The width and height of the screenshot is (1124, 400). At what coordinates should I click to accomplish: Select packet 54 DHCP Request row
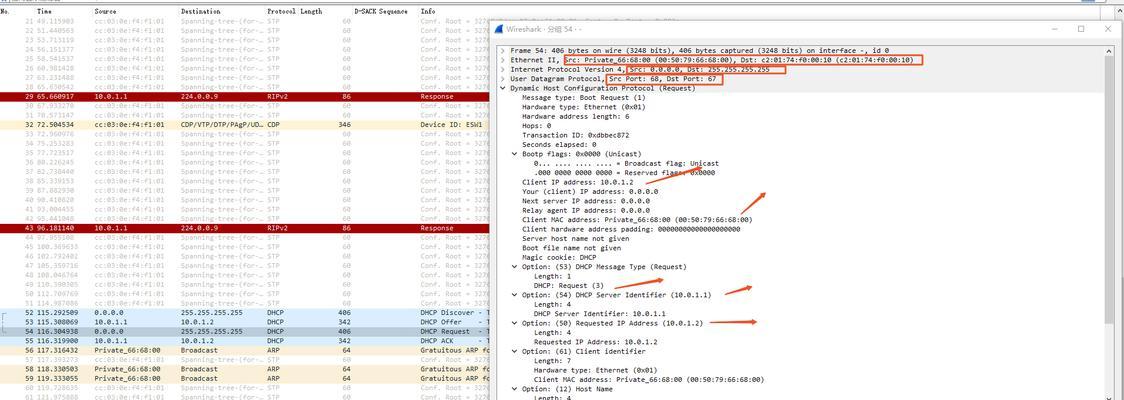245,332
